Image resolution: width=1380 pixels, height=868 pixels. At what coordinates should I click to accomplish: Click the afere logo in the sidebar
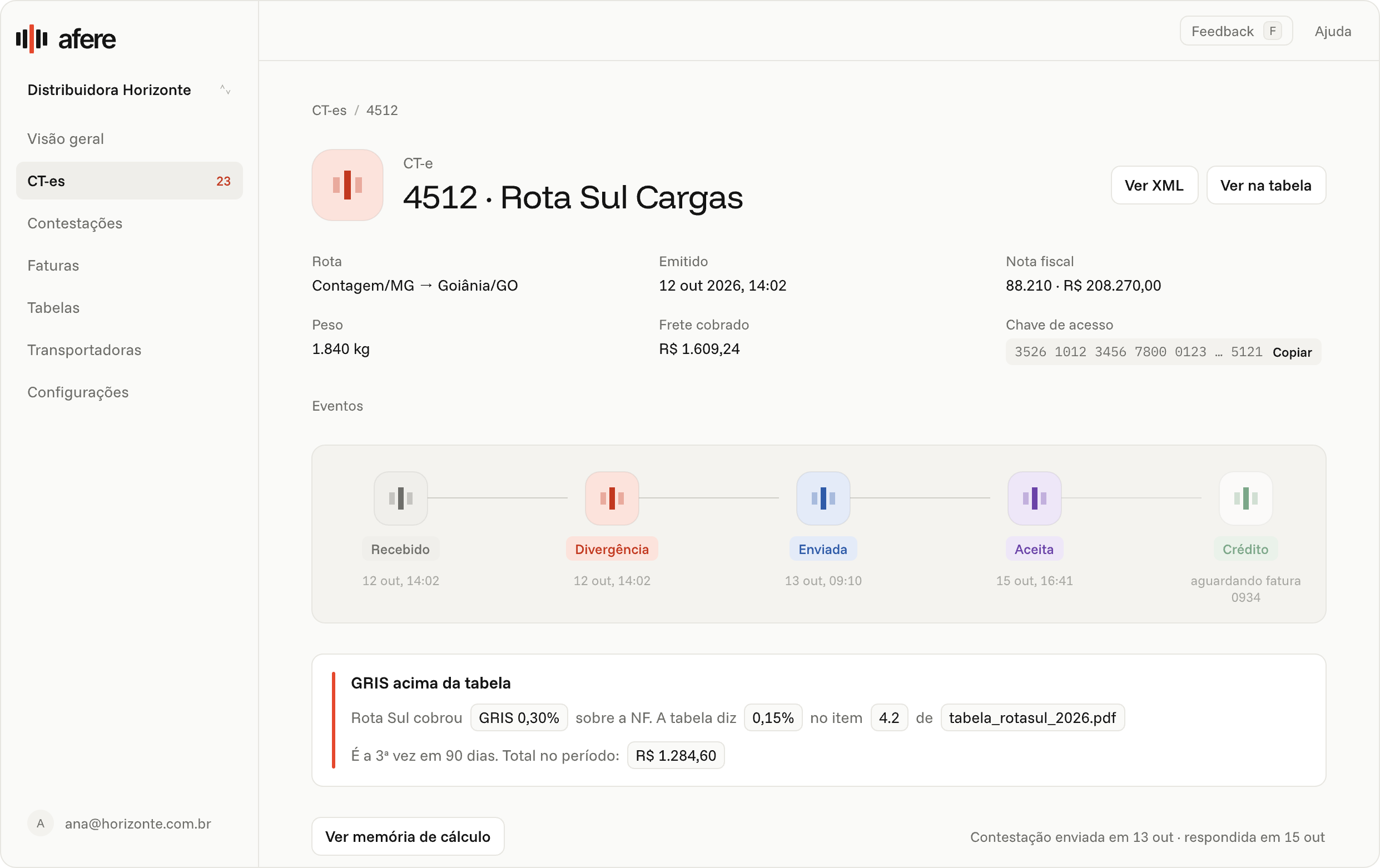(66, 39)
